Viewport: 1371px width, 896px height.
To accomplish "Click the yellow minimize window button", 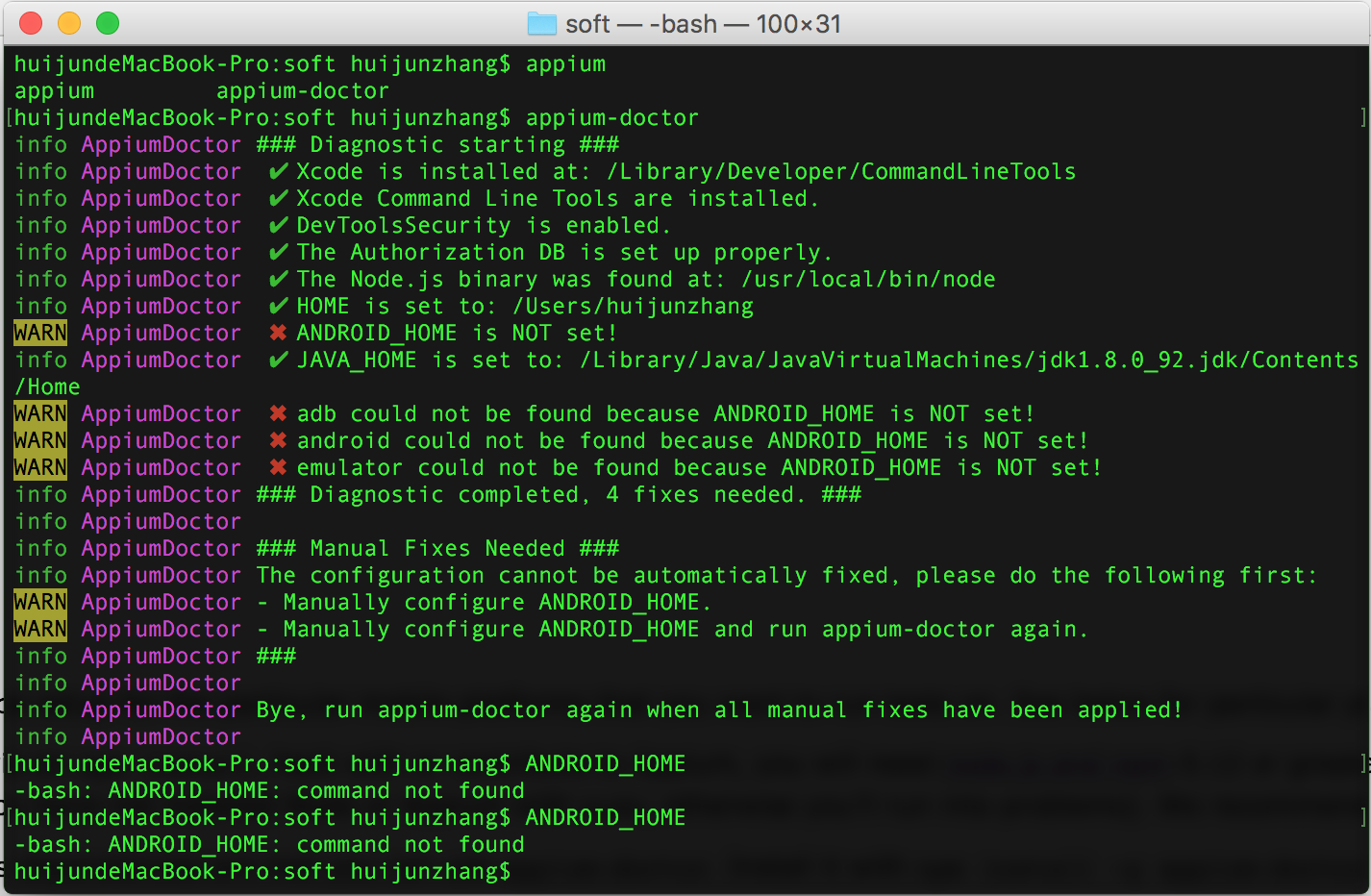I will pos(69,23).
